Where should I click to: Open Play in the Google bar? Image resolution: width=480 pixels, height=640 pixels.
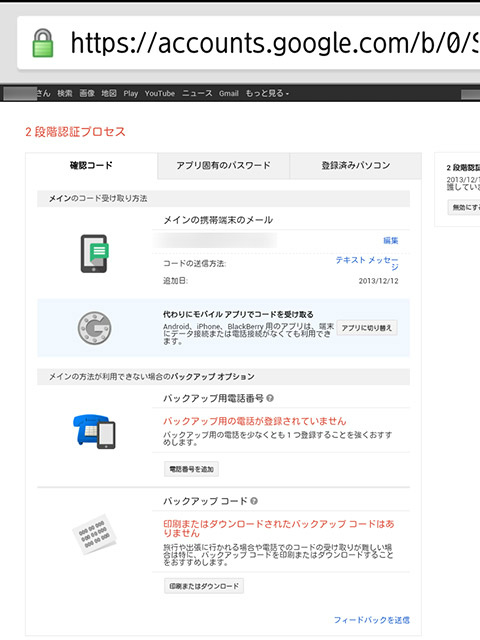point(131,93)
